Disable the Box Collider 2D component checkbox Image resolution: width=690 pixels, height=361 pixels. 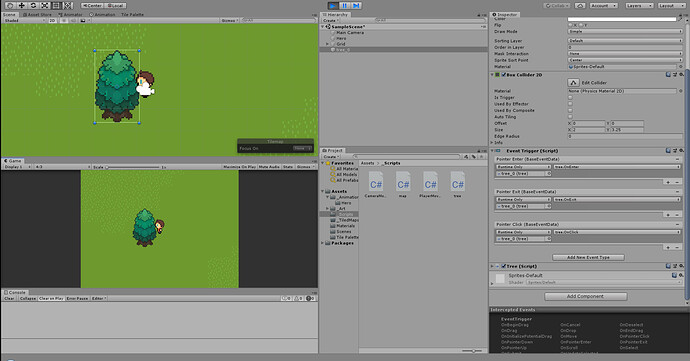point(504,75)
